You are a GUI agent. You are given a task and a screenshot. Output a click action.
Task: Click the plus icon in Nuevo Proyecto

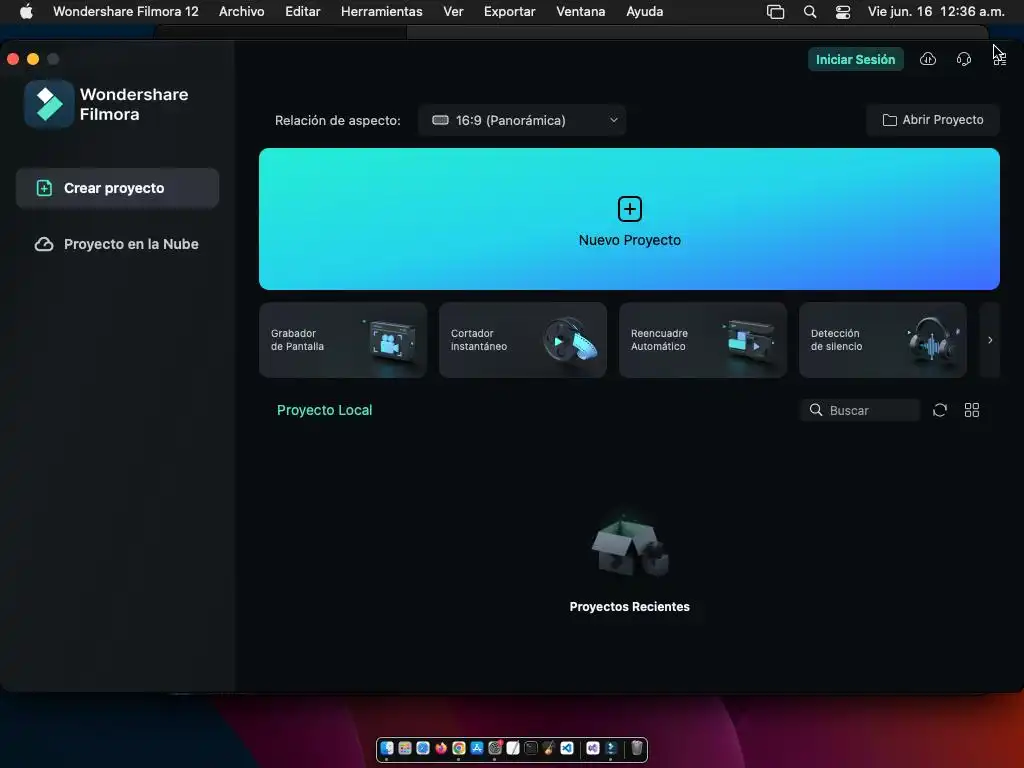[630, 209]
